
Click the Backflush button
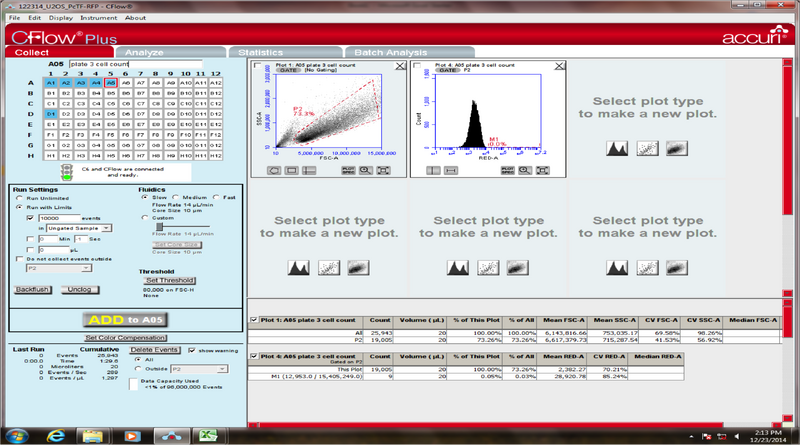(32, 289)
